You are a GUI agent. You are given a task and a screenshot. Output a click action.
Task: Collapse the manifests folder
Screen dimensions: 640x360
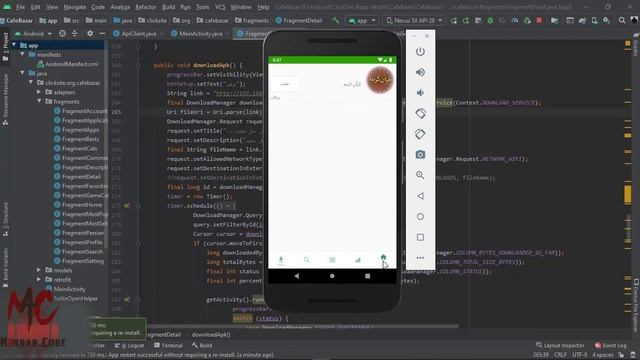[23, 55]
